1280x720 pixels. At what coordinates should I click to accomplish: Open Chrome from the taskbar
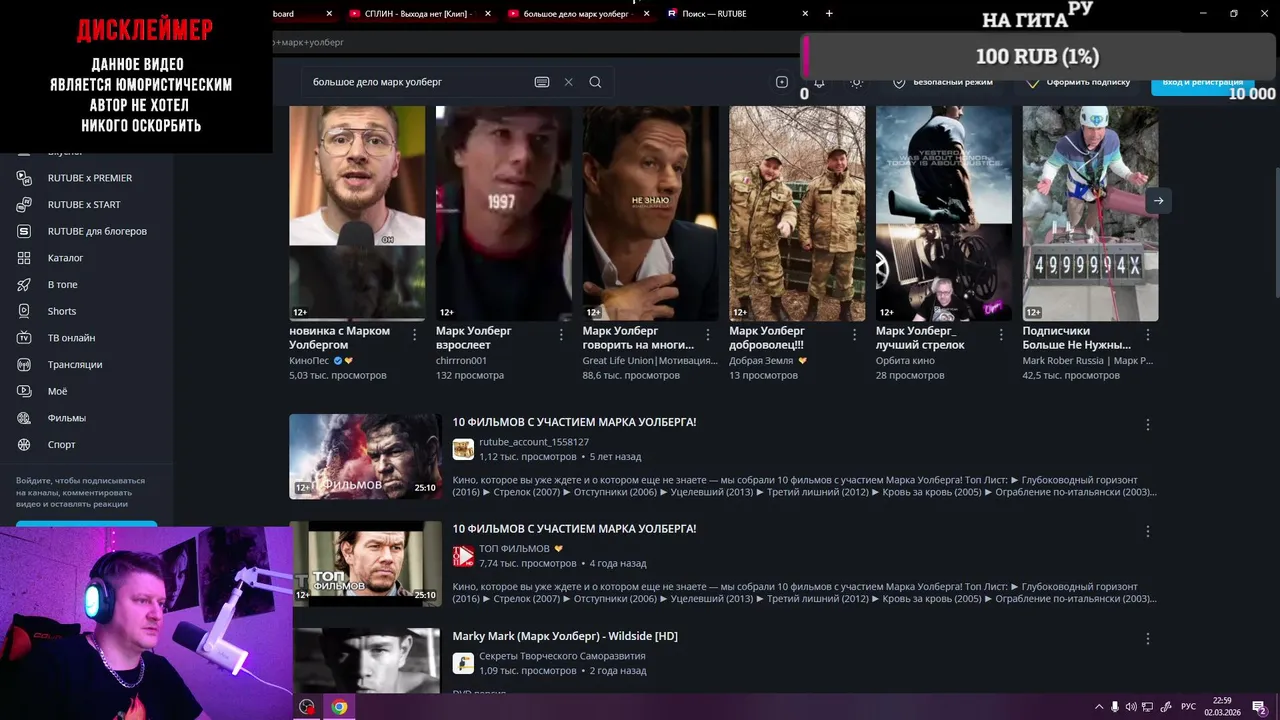tap(339, 707)
